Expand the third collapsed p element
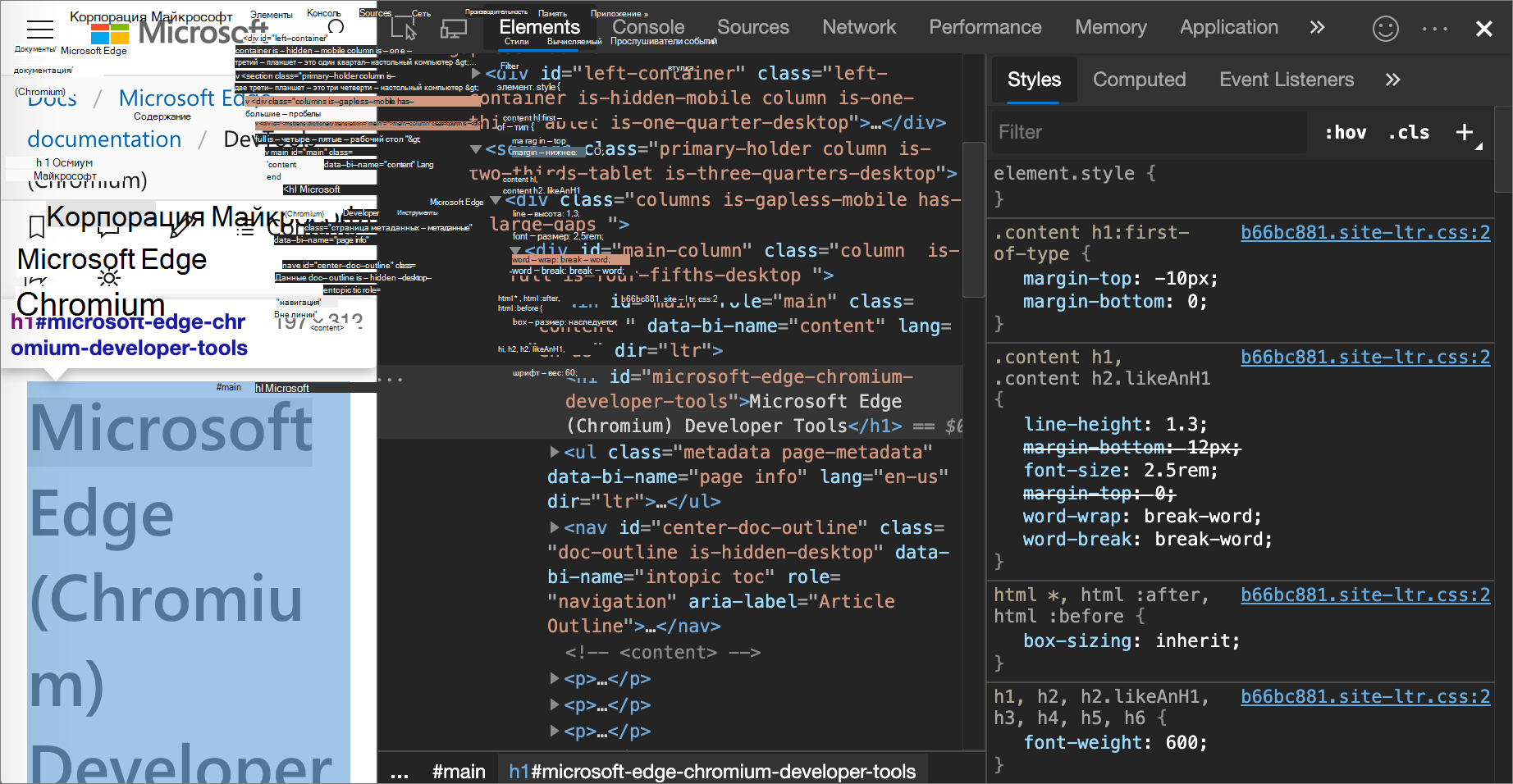This screenshot has height=784, width=1513. click(555, 731)
